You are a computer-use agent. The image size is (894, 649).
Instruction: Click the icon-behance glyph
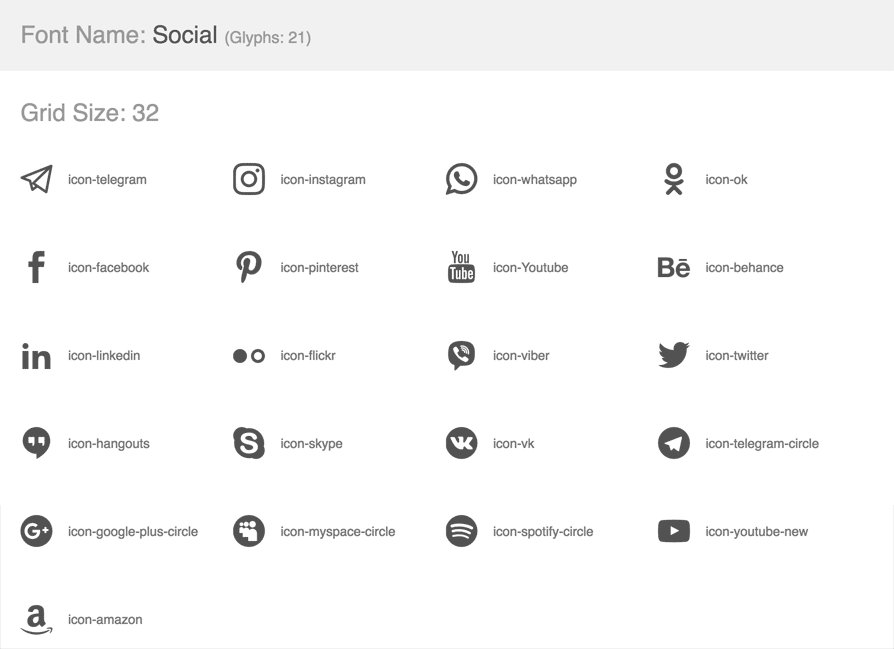tap(673, 267)
